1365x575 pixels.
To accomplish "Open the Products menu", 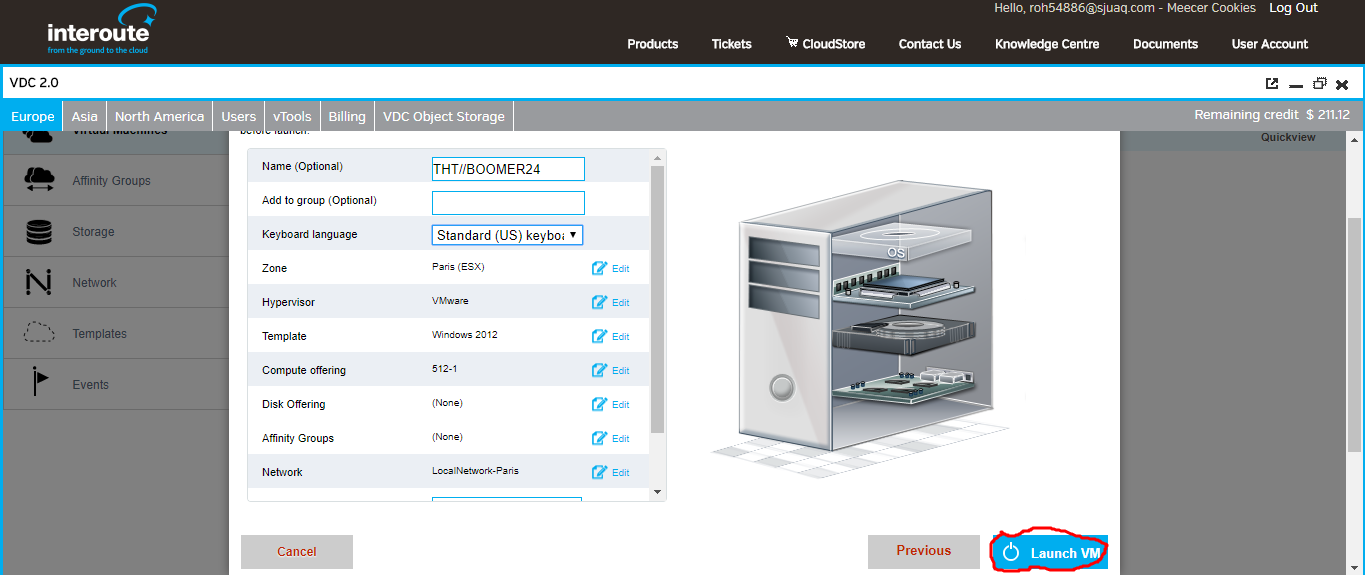I will point(653,44).
